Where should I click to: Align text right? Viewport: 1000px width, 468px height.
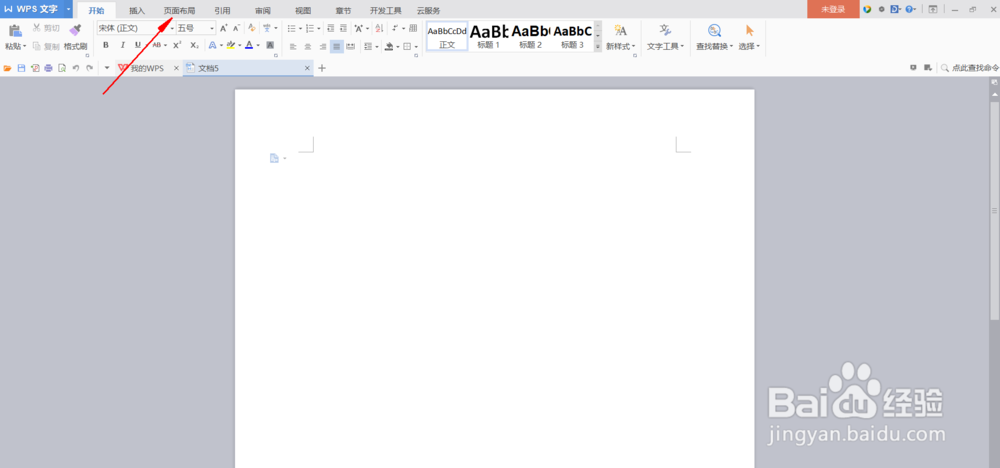click(322, 46)
